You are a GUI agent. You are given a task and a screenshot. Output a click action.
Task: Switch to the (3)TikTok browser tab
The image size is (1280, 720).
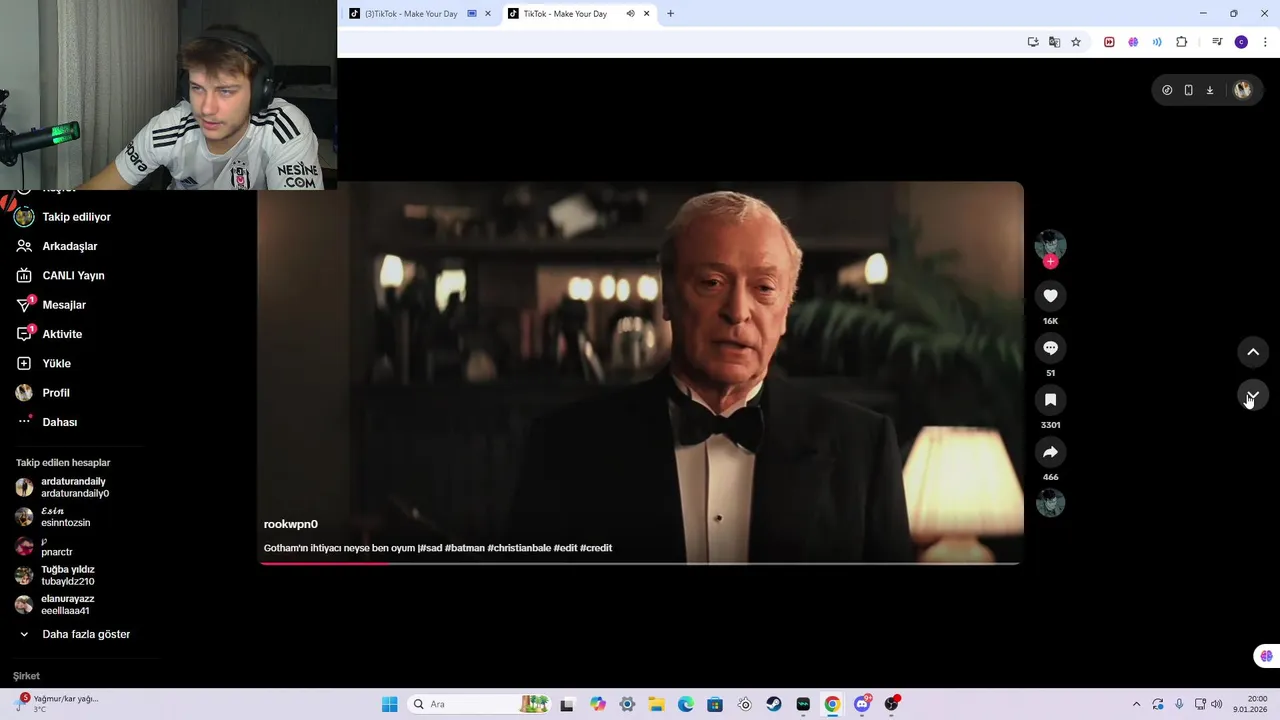click(410, 14)
